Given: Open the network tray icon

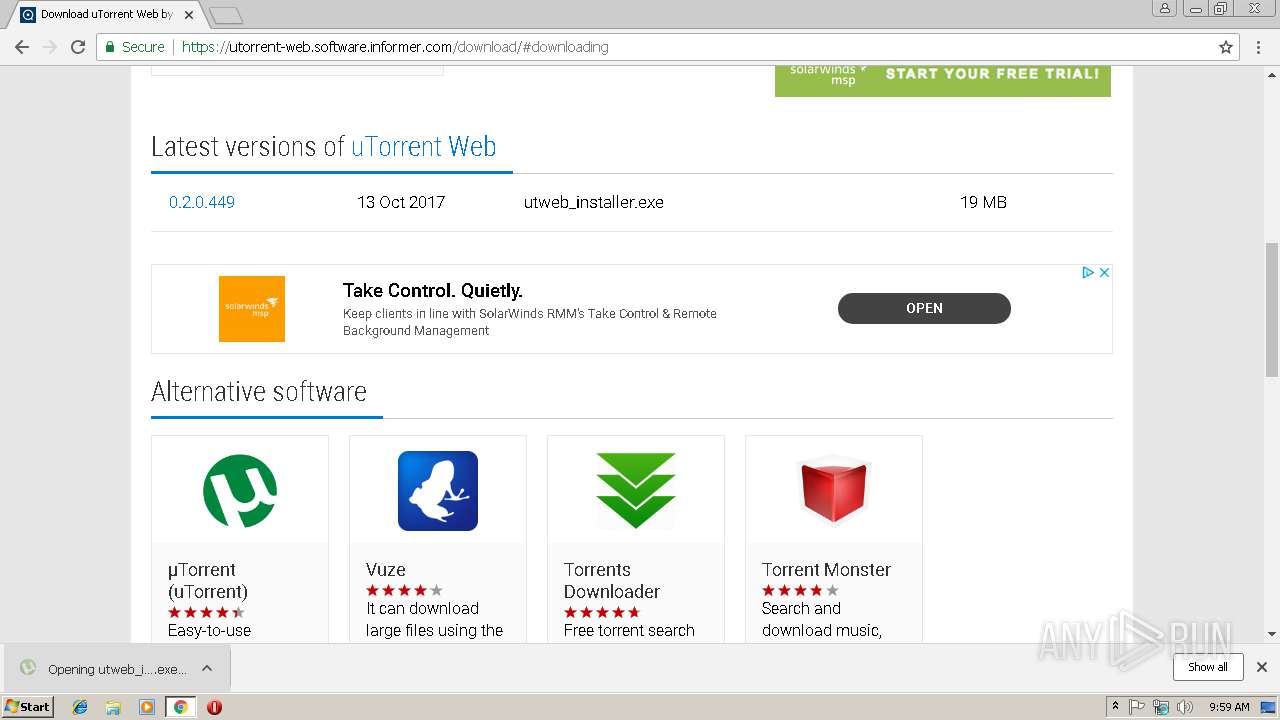Looking at the screenshot, I should click(x=1161, y=707).
